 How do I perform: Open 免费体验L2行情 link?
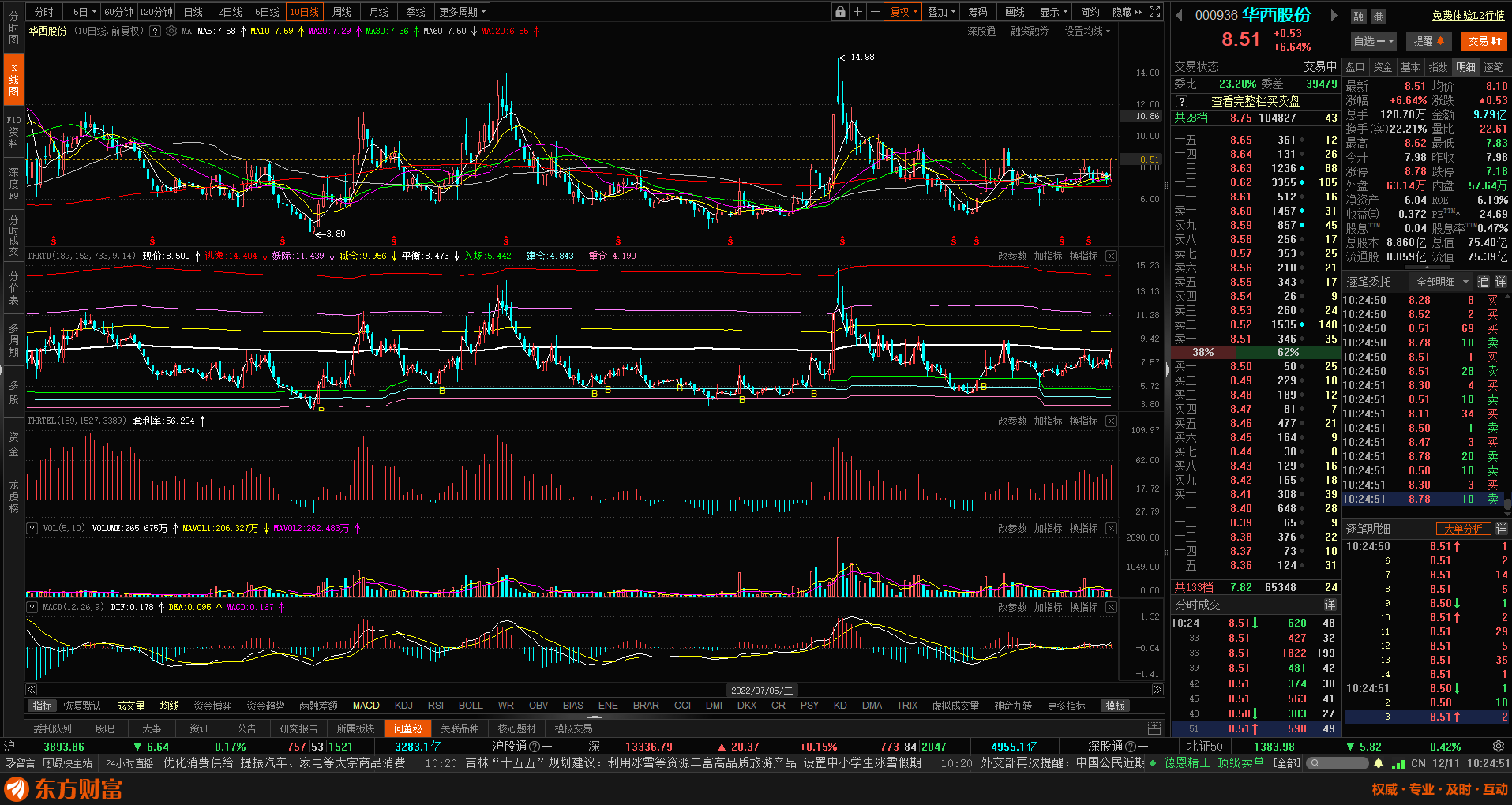tap(1469, 15)
